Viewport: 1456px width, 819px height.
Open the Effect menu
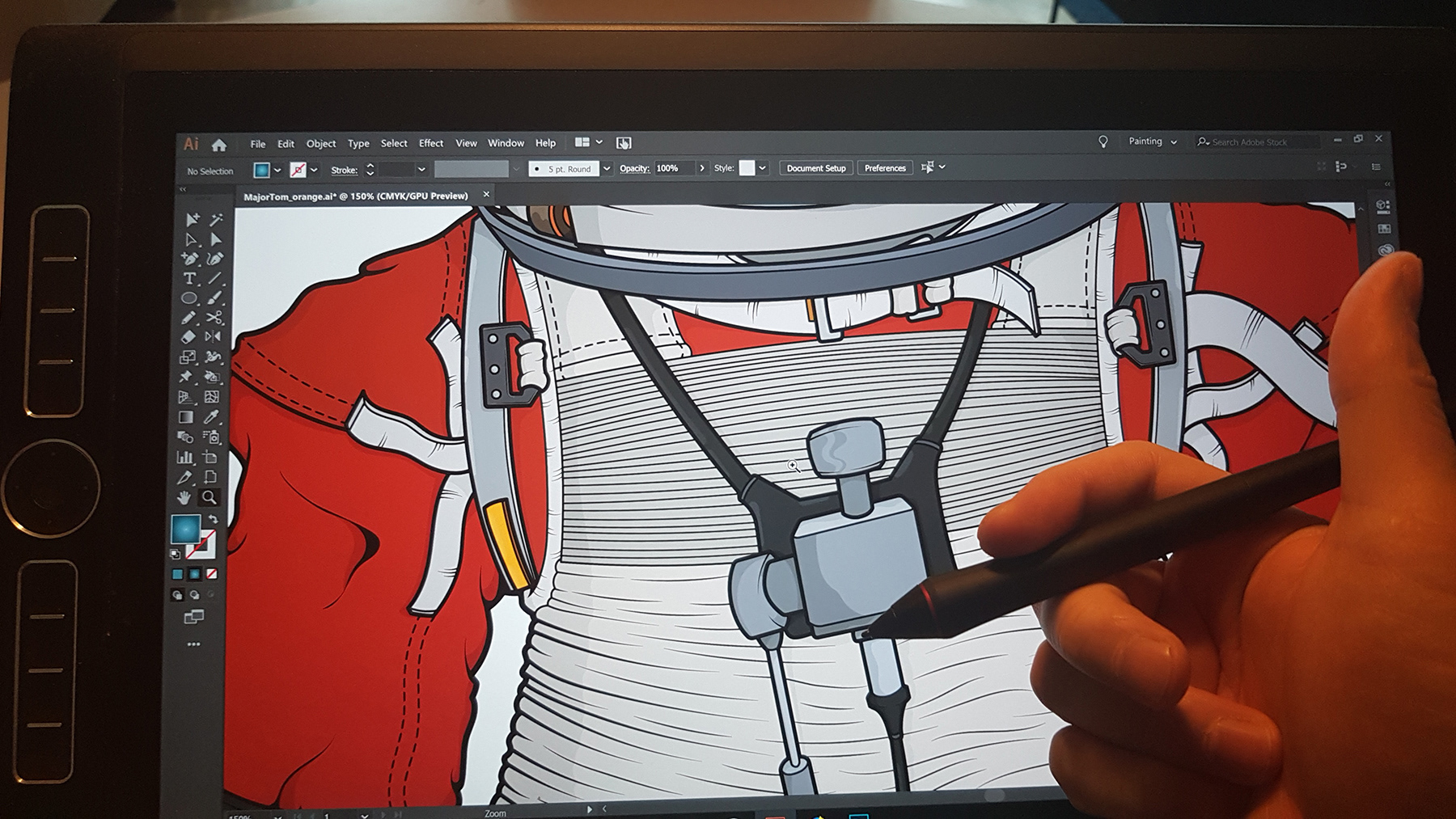[431, 143]
